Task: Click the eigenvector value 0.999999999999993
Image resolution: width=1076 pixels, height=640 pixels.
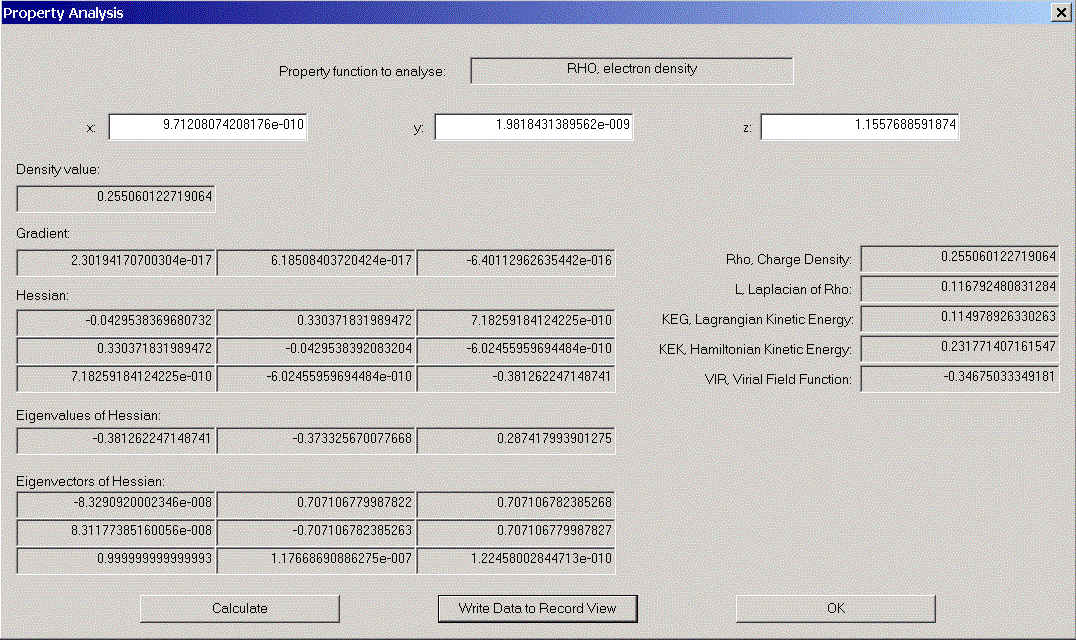Action: 116,559
